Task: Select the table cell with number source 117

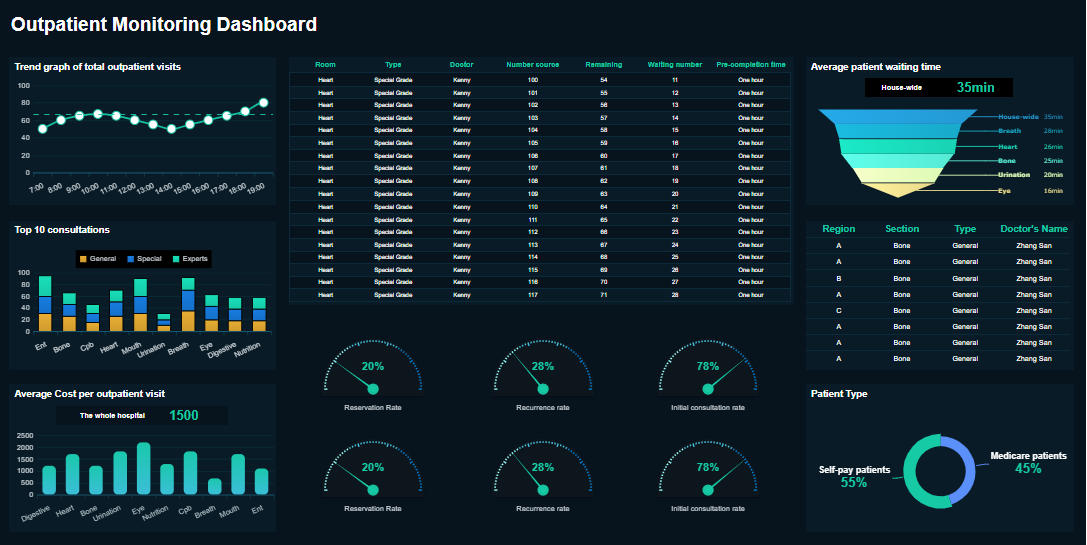Action: [532, 295]
